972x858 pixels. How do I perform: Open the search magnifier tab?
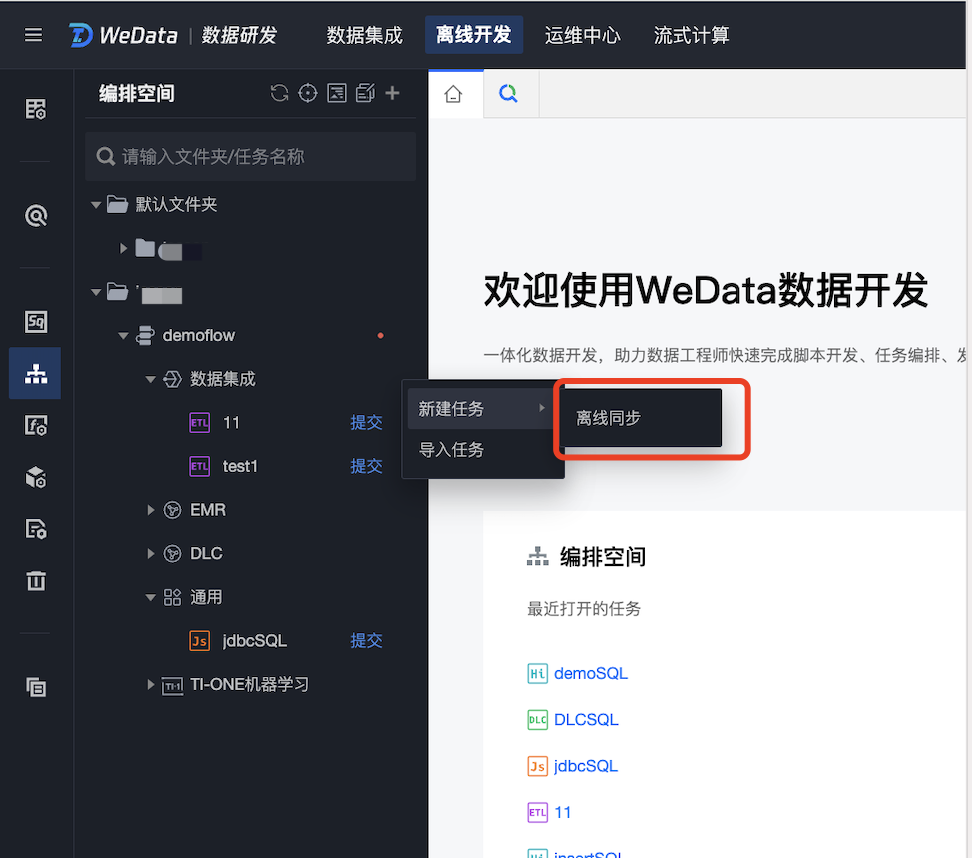[x=508, y=94]
